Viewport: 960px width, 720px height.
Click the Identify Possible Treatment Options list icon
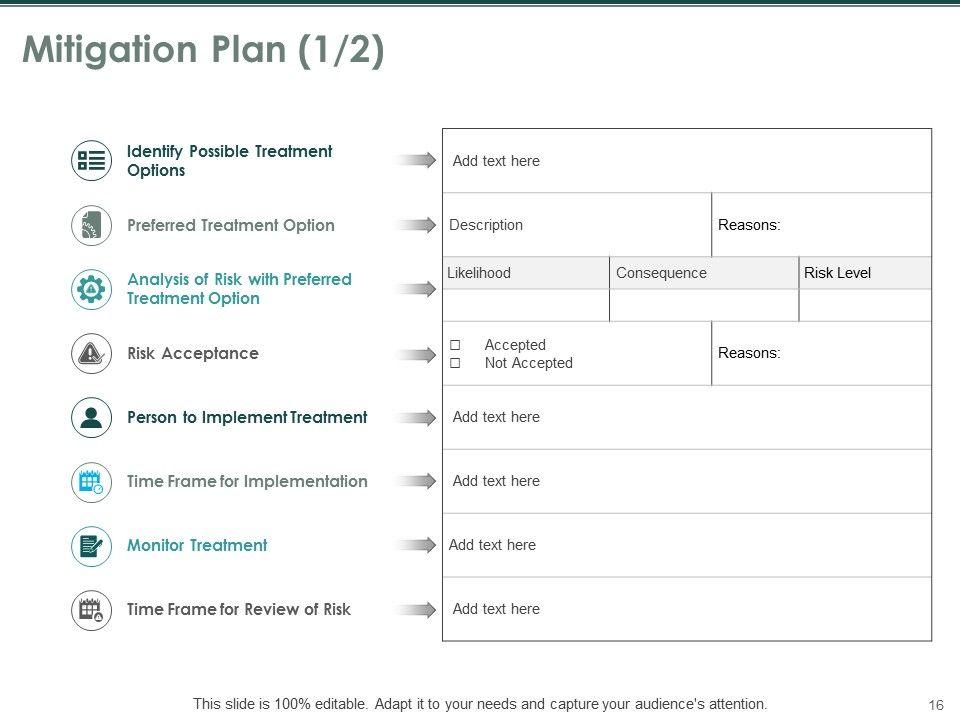(91, 161)
